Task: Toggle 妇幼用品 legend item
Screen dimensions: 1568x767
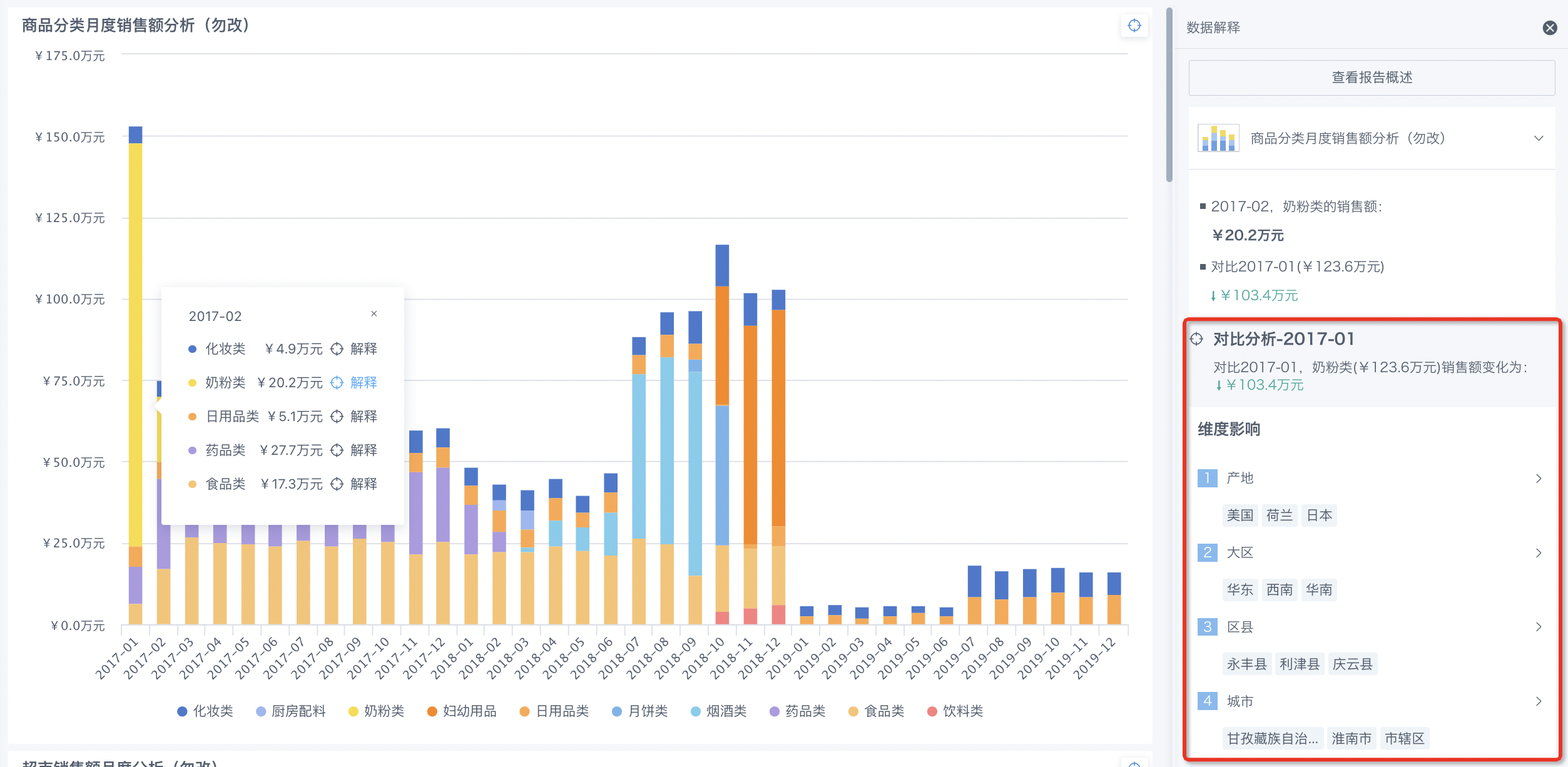Action: click(462, 711)
